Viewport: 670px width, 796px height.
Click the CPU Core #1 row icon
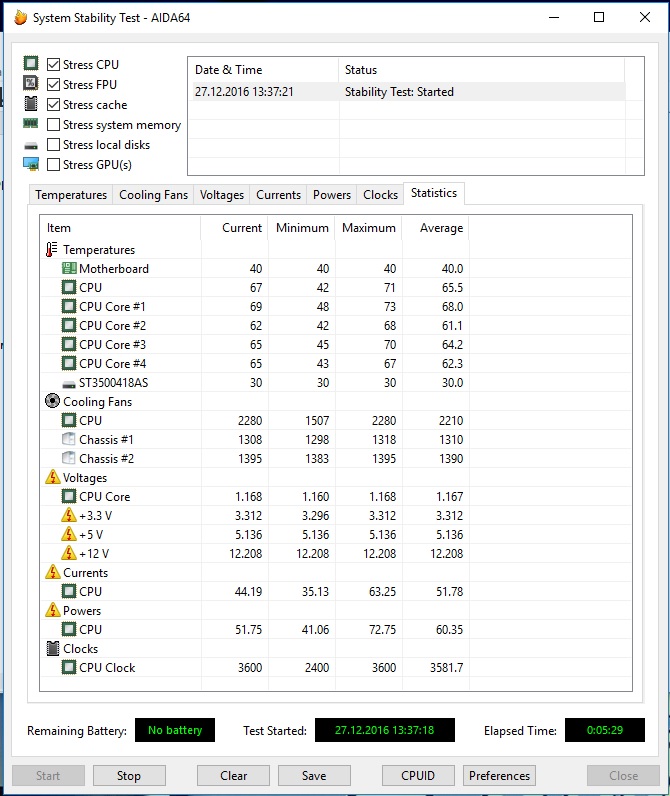(x=69, y=307)
